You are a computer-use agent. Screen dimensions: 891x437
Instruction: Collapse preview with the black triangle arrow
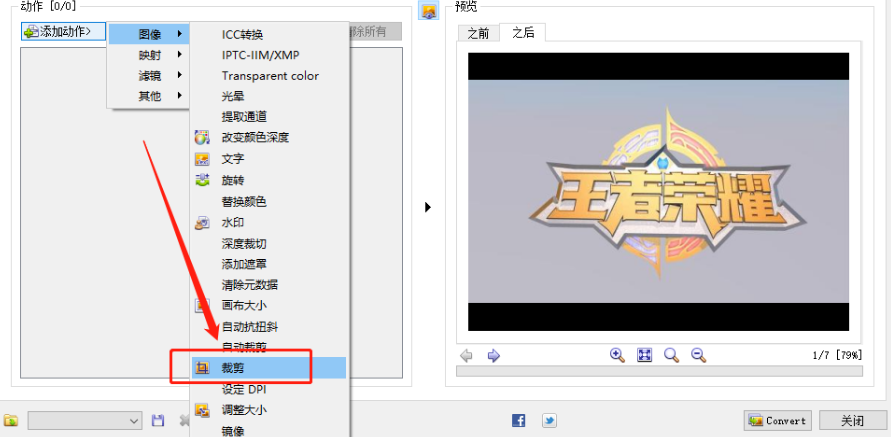pyautogui.click(x=428, y=207)
